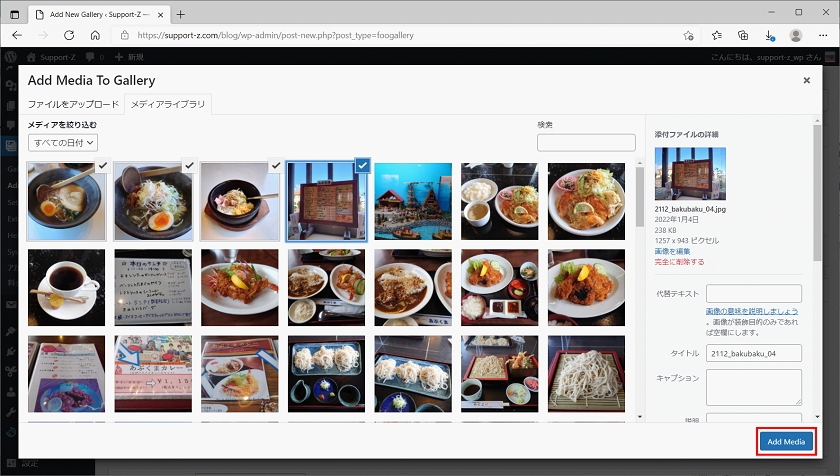The image size is (840, 476).
Task: Click the browser home icon
Action: coord(95,35)
